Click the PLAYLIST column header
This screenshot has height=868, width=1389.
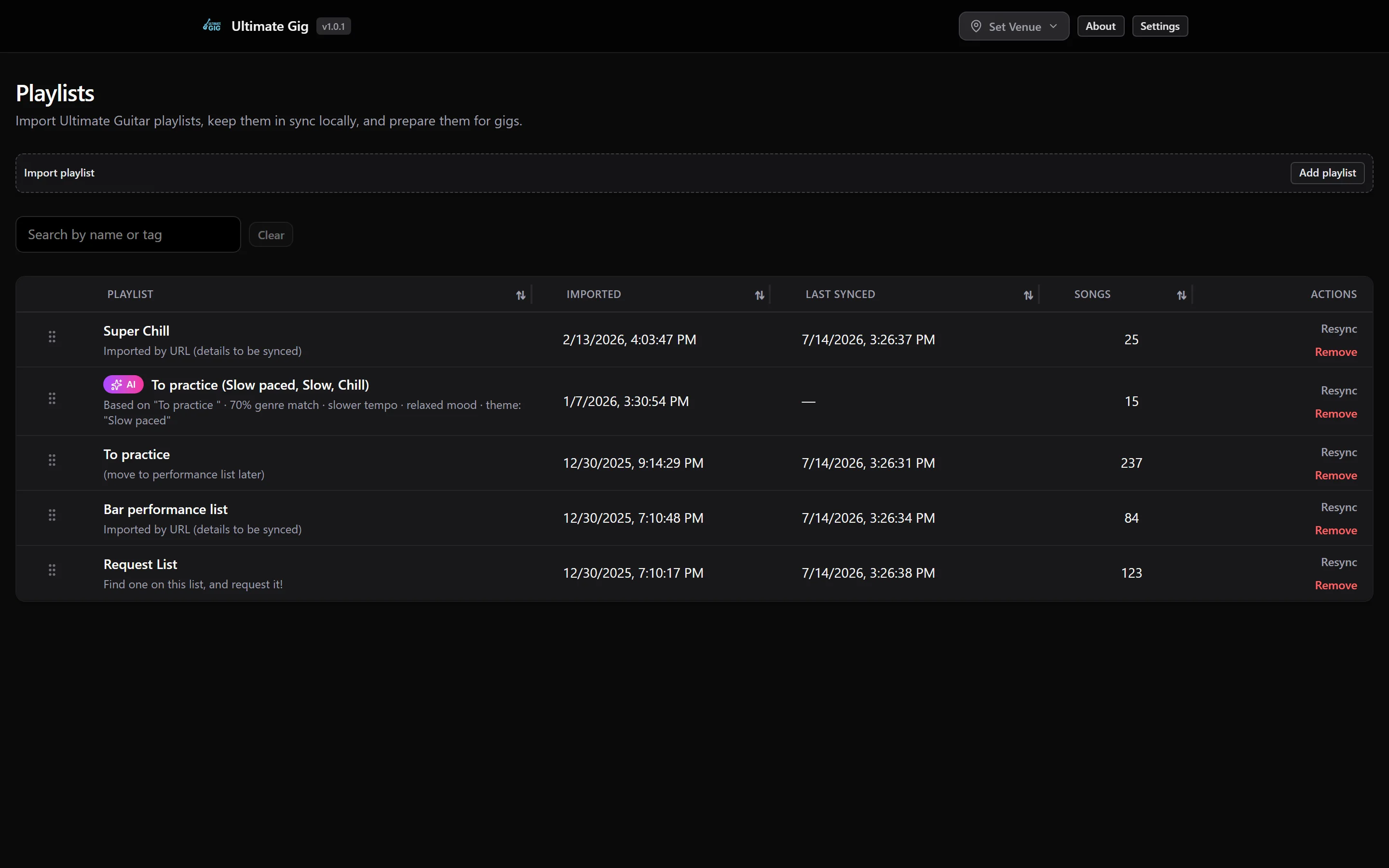130,295
